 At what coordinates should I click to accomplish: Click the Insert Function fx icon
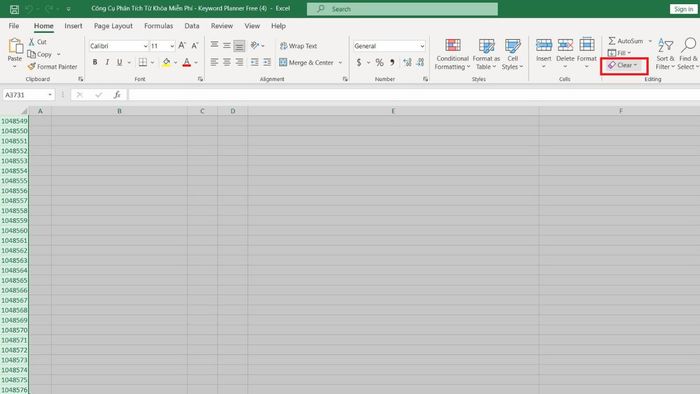pos(117,95)
